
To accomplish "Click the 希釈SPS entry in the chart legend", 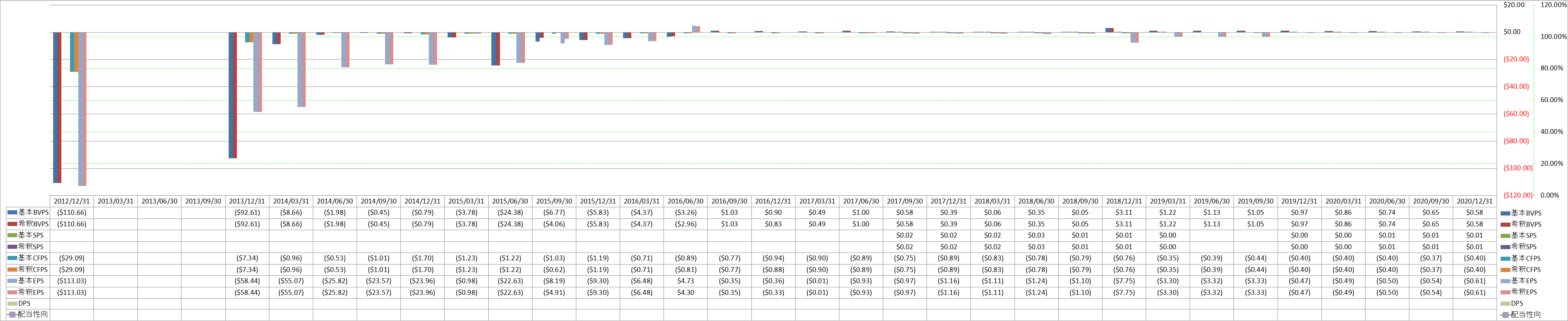I will (x=1519, y=247).
